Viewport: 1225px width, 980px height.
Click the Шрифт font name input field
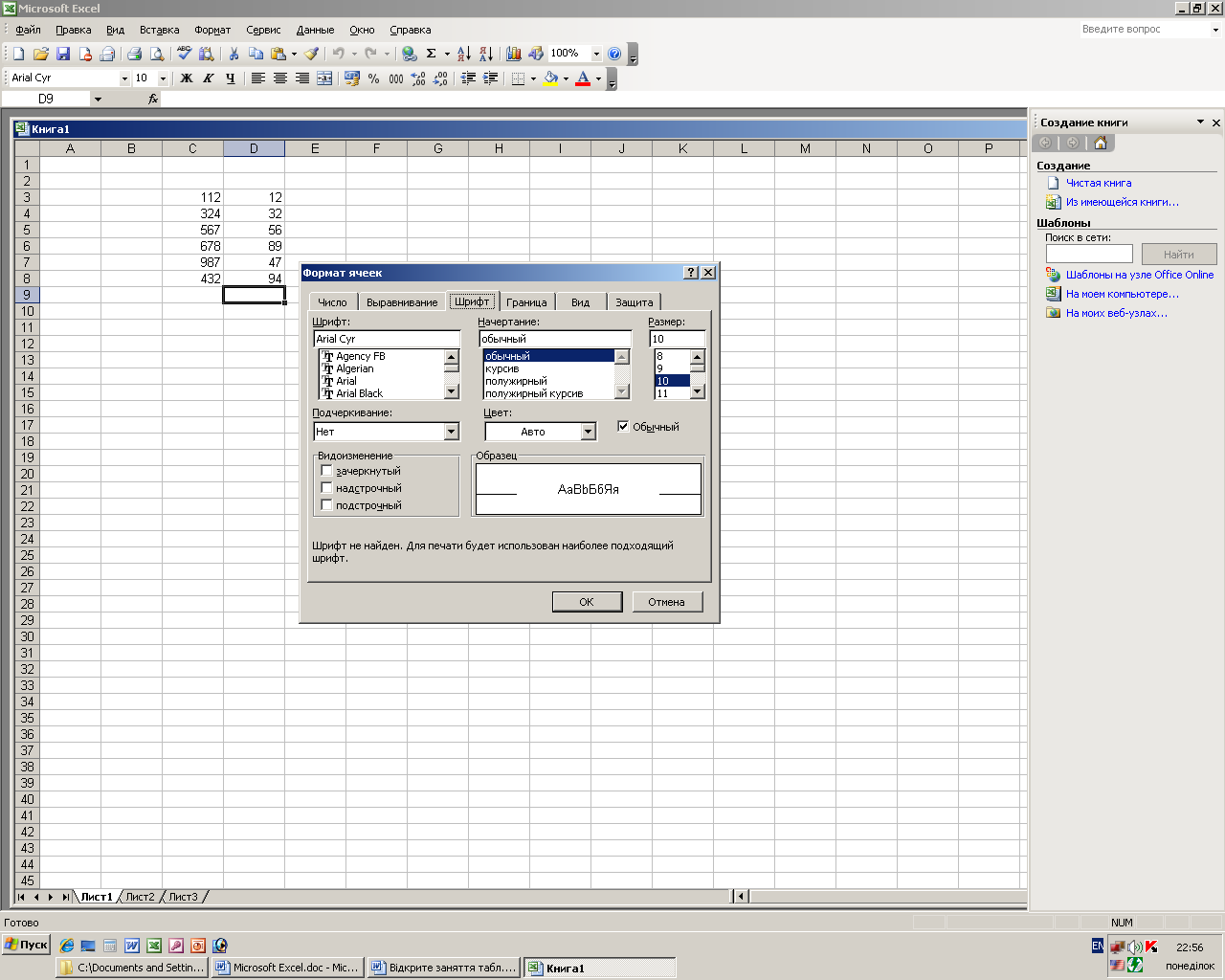387,339
